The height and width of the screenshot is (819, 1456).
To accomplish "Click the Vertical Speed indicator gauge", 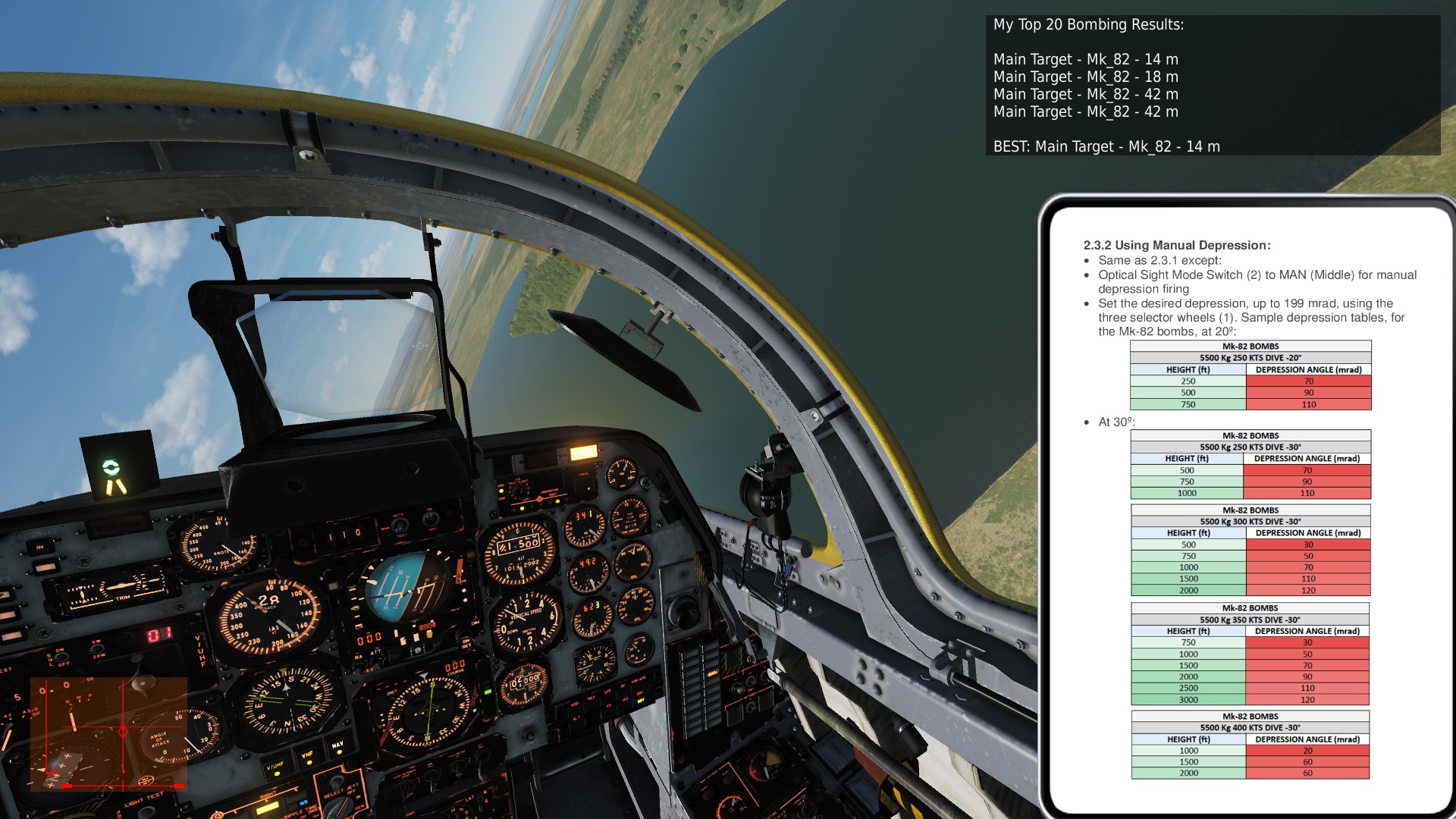I will click(526, 623).
